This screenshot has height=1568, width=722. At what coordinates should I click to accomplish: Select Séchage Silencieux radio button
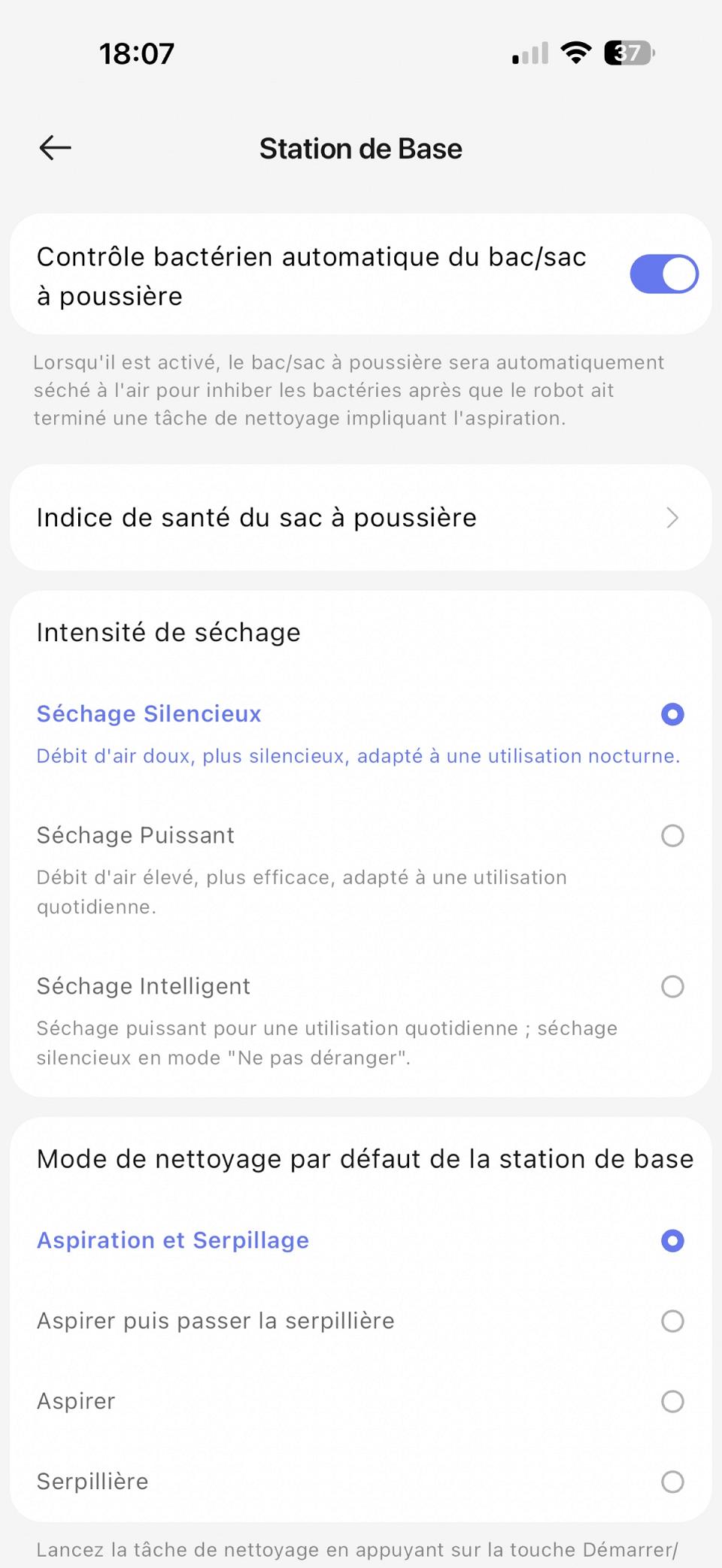[672, 714]
